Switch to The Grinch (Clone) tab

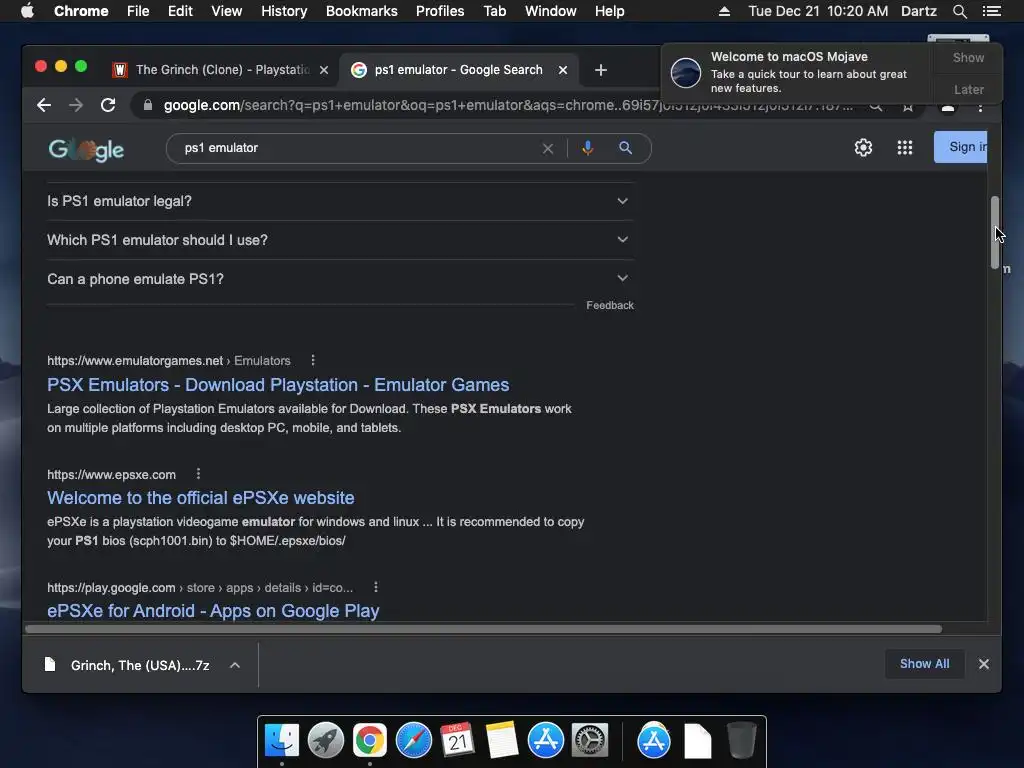pyautogui.click(x=222, y=70)
